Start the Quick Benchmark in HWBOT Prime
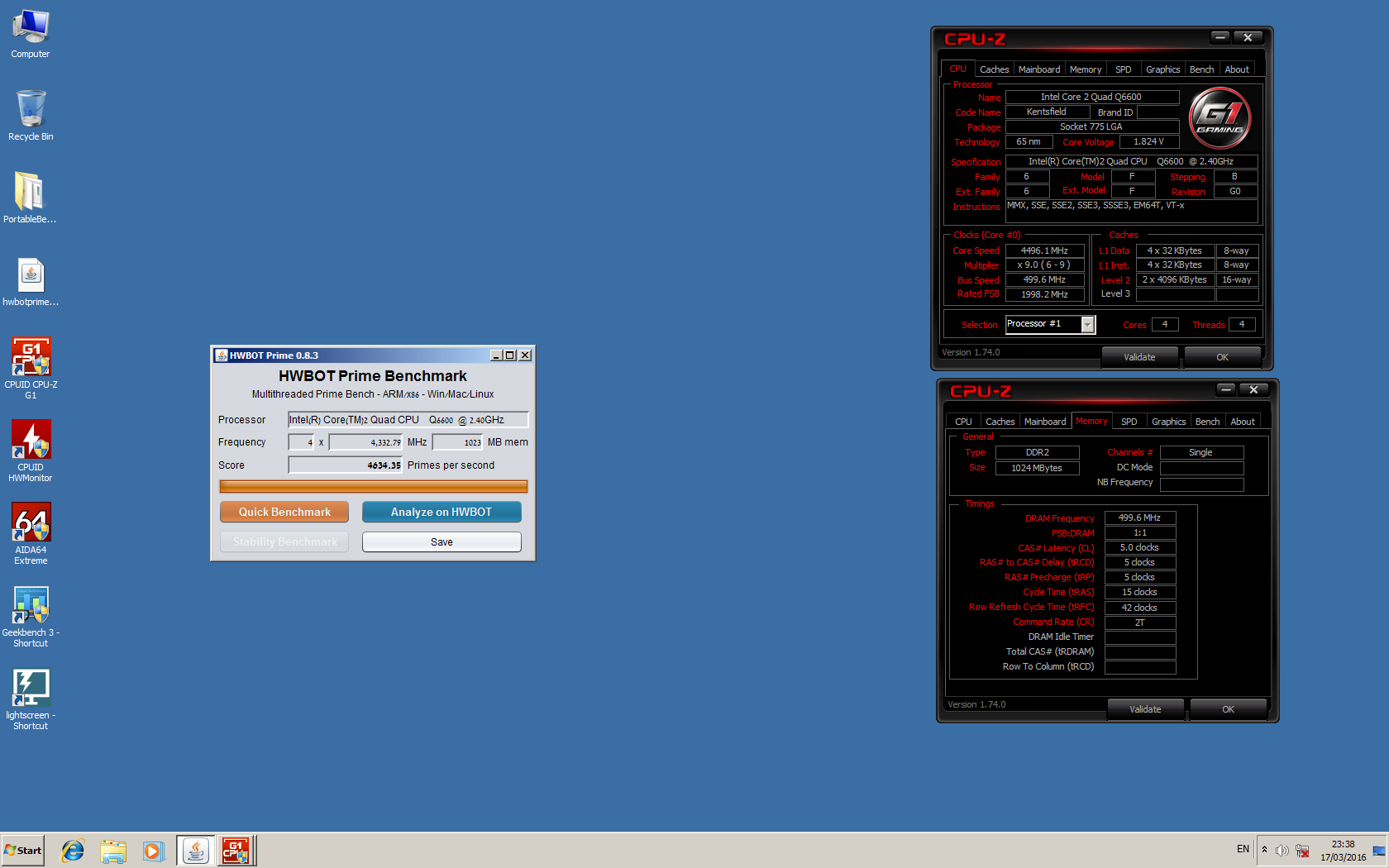The width and height of the screenshot is (1389, 868). 284,512
